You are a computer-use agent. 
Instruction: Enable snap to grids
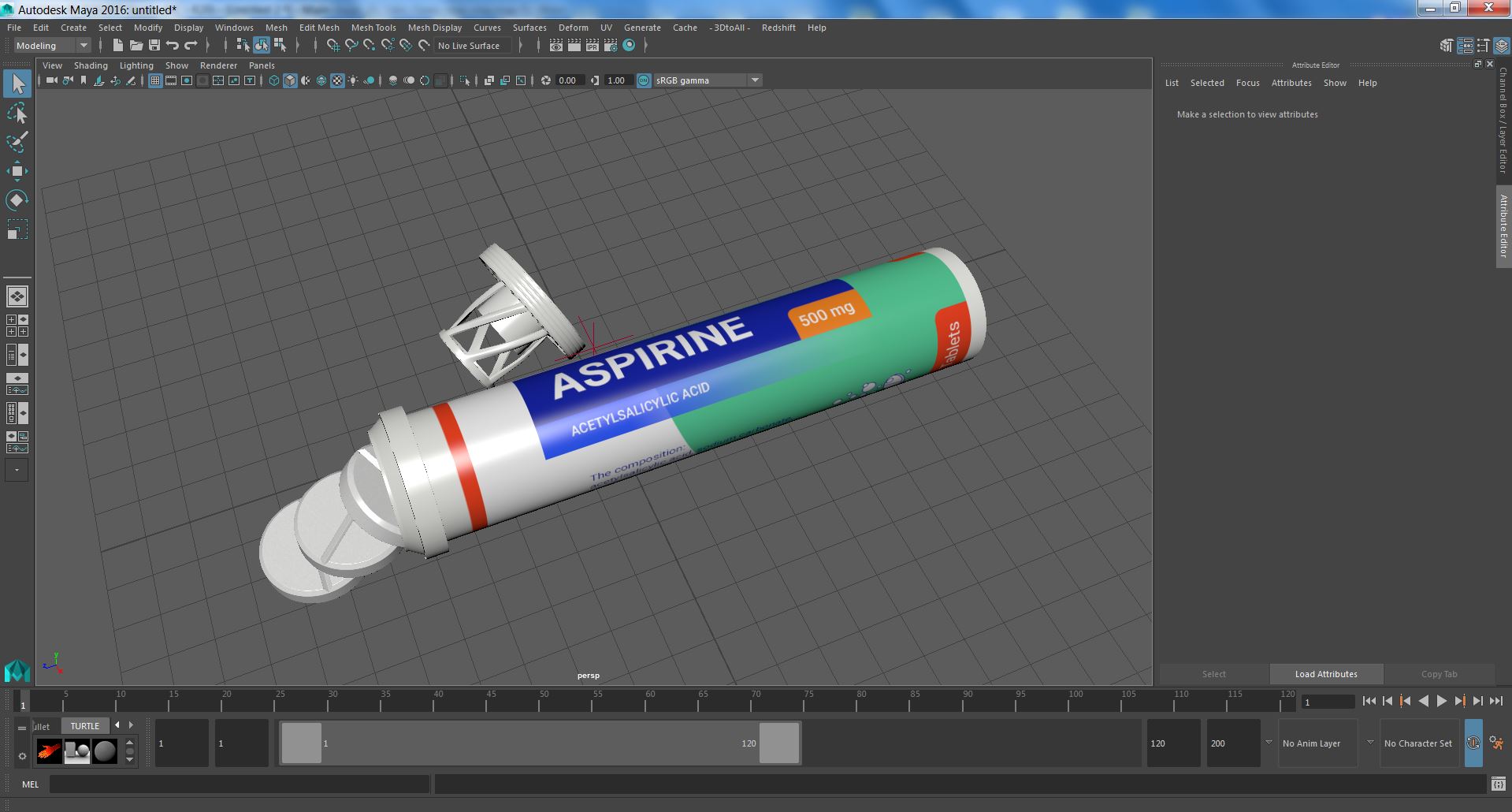(x=332, y=45)
